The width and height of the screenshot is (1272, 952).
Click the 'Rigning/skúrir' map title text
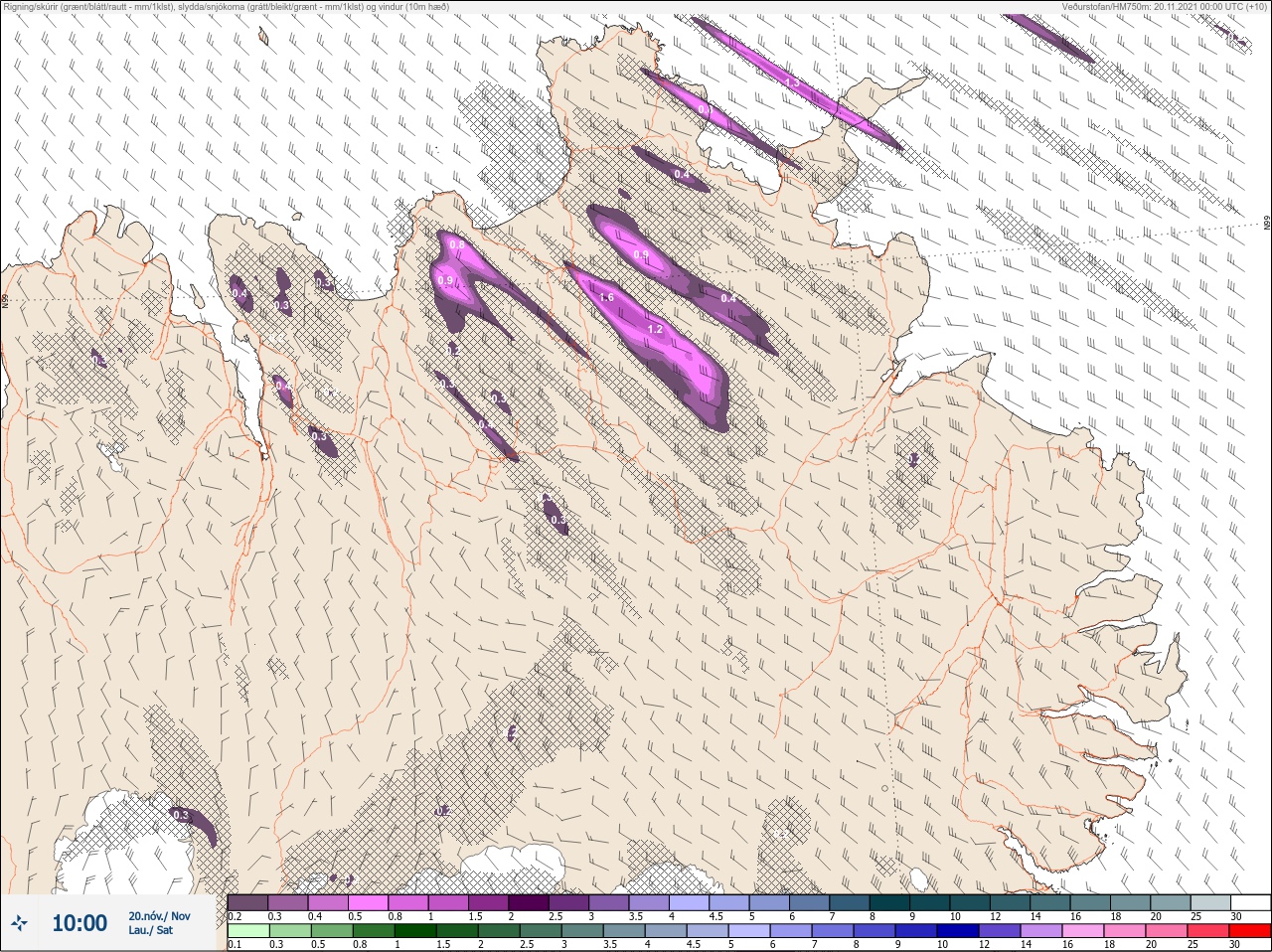(226, 6)
